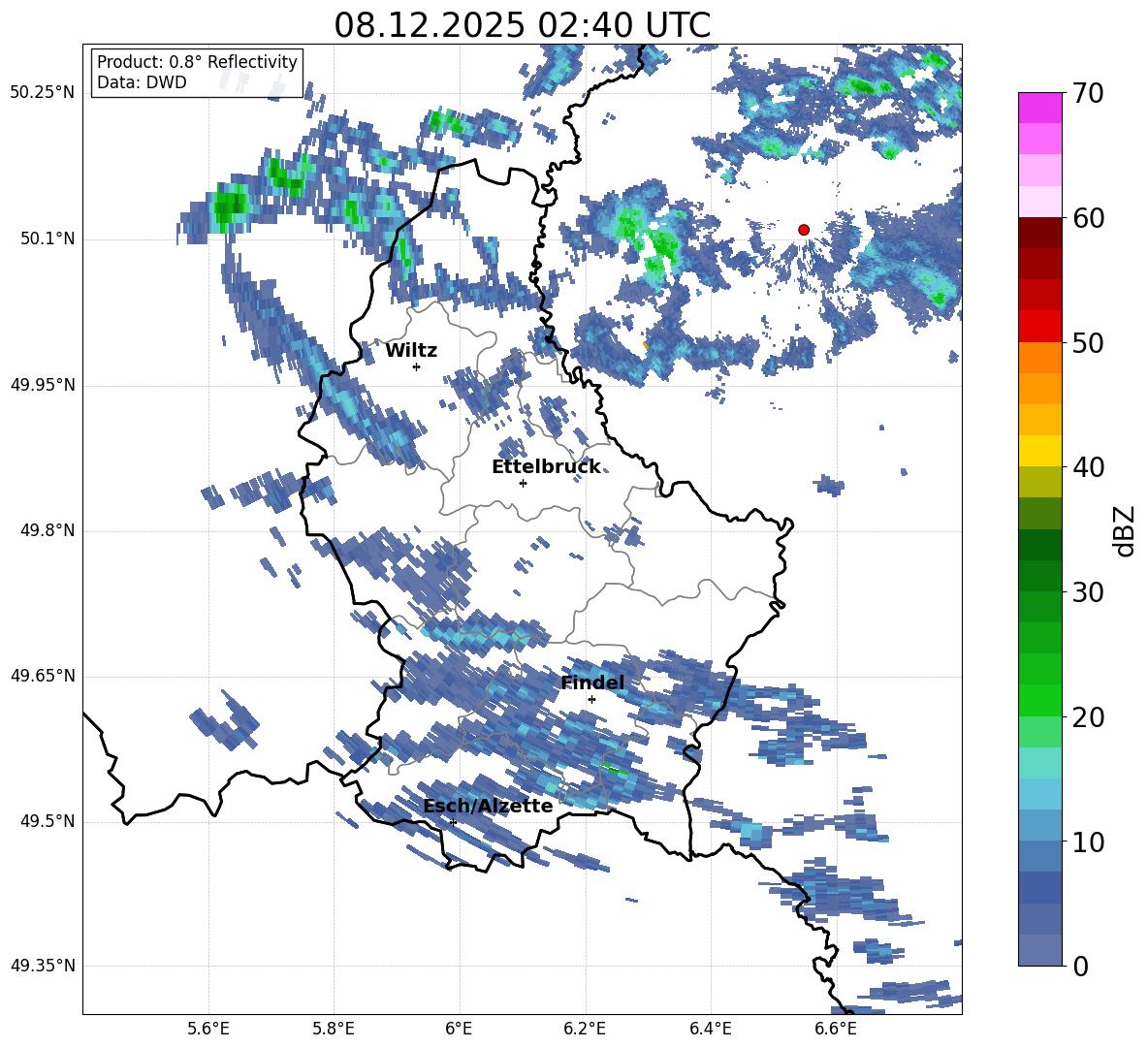Click the magenta top segment of colorbar
This screenshot has height=1048, width=1148.
point(1039,109)
